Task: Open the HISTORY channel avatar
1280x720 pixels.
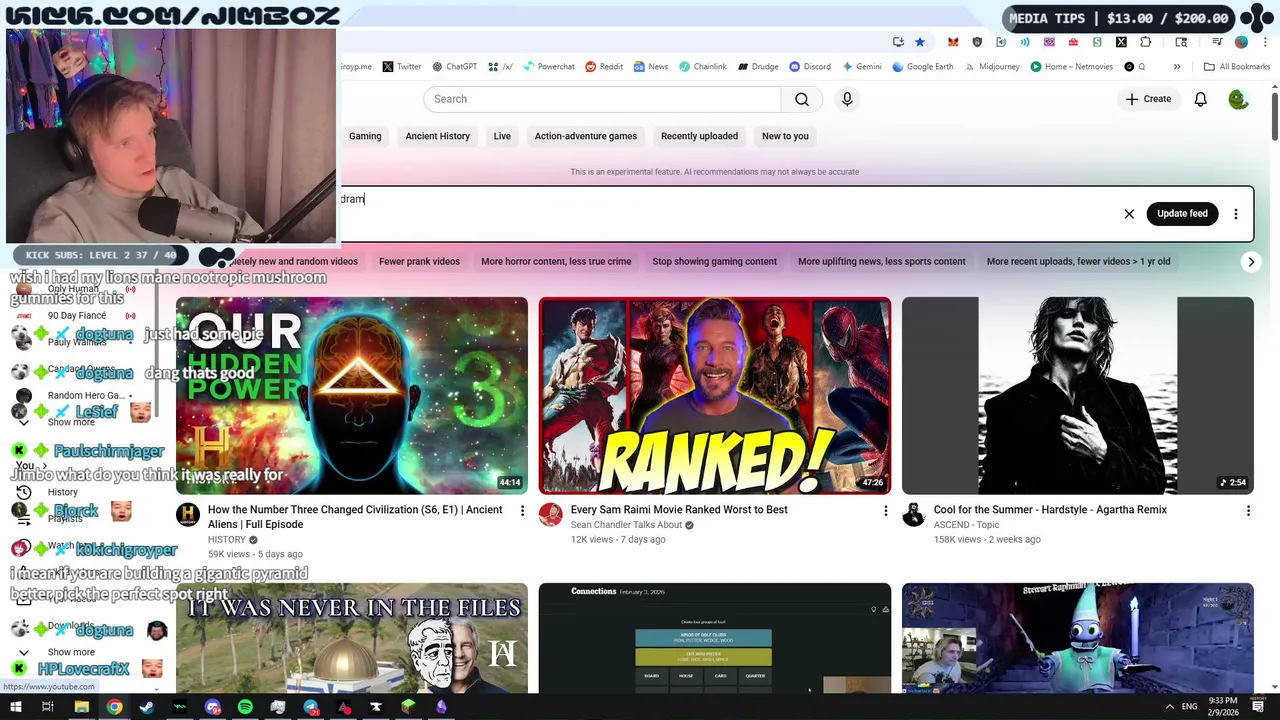Action: 188,515
